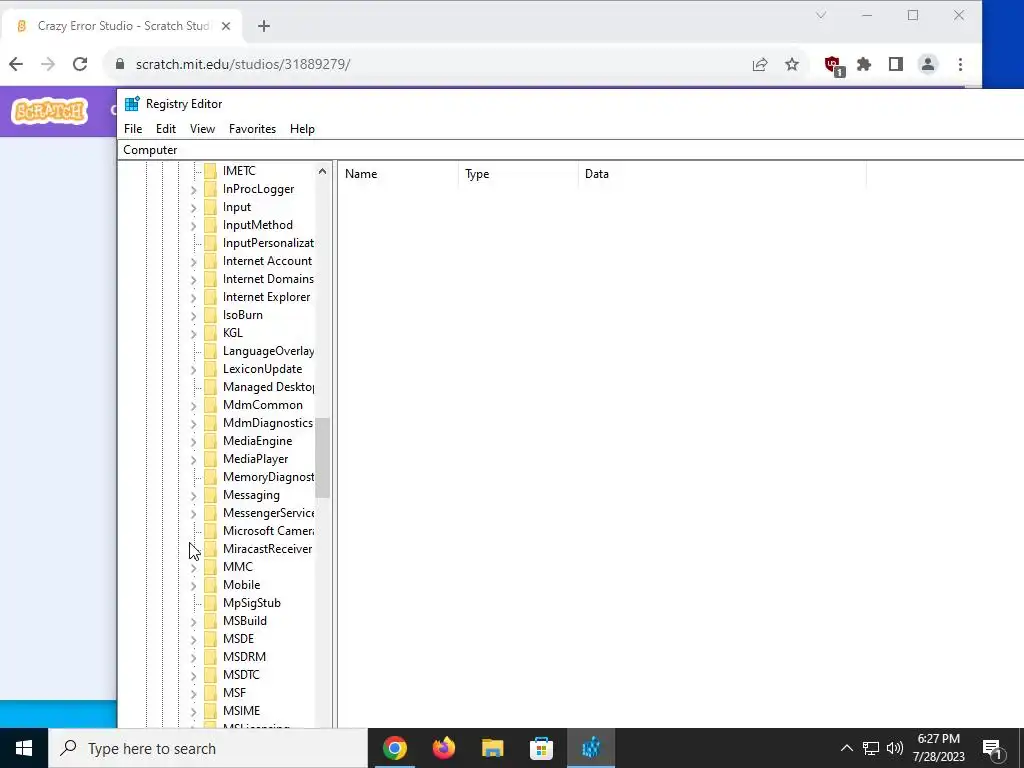This screenshot has width=1024, height=768.
Task: Select the MediaEngine folder icon
Action: click(210, 441)
